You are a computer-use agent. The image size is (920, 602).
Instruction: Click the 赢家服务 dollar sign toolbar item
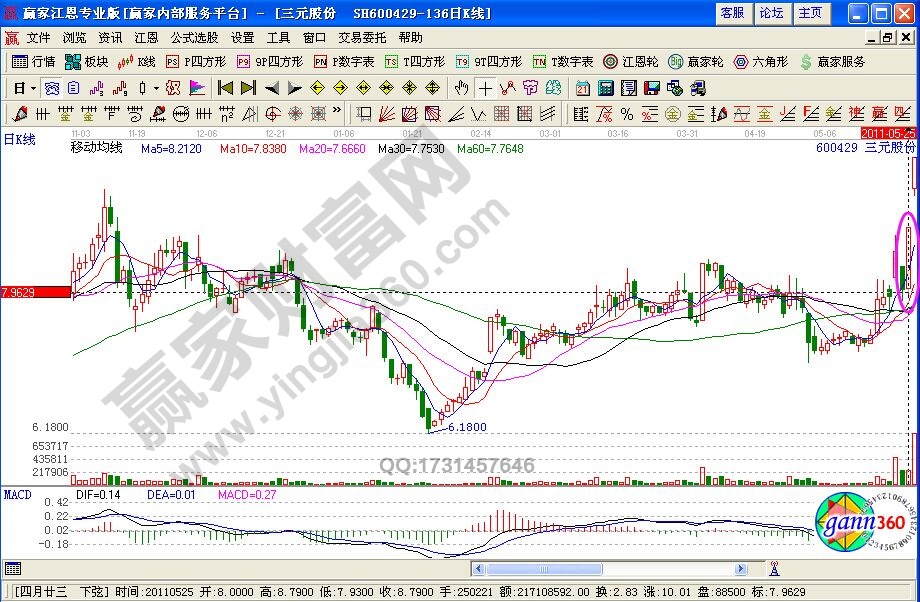tap(832, 62)
